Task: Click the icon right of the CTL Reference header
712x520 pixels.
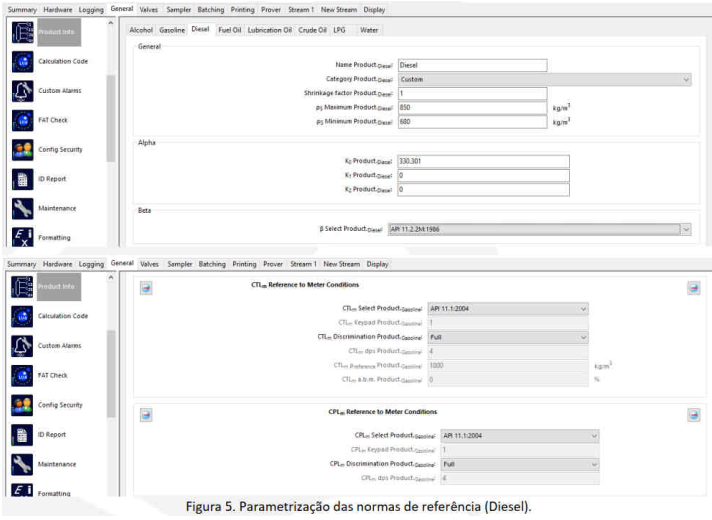Action: coord(693,288)
